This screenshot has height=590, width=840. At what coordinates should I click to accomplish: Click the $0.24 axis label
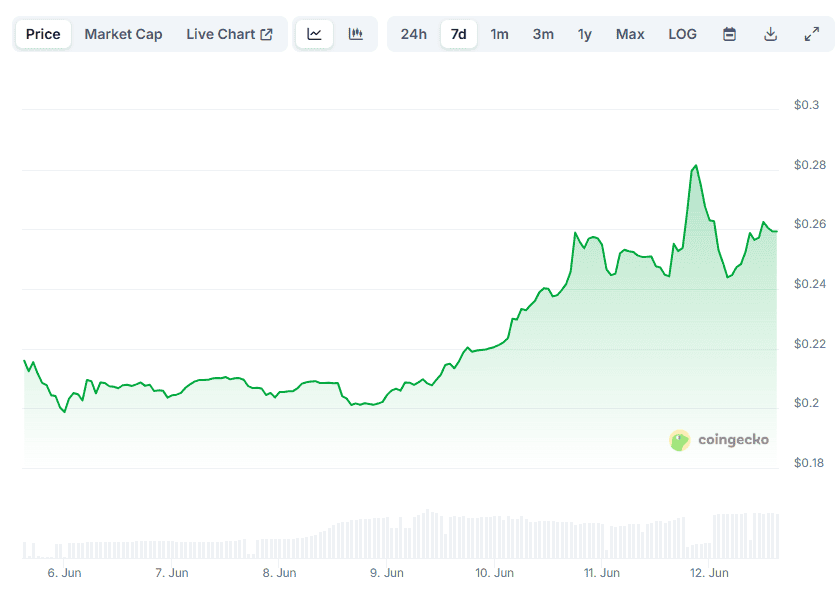(809, 284)
